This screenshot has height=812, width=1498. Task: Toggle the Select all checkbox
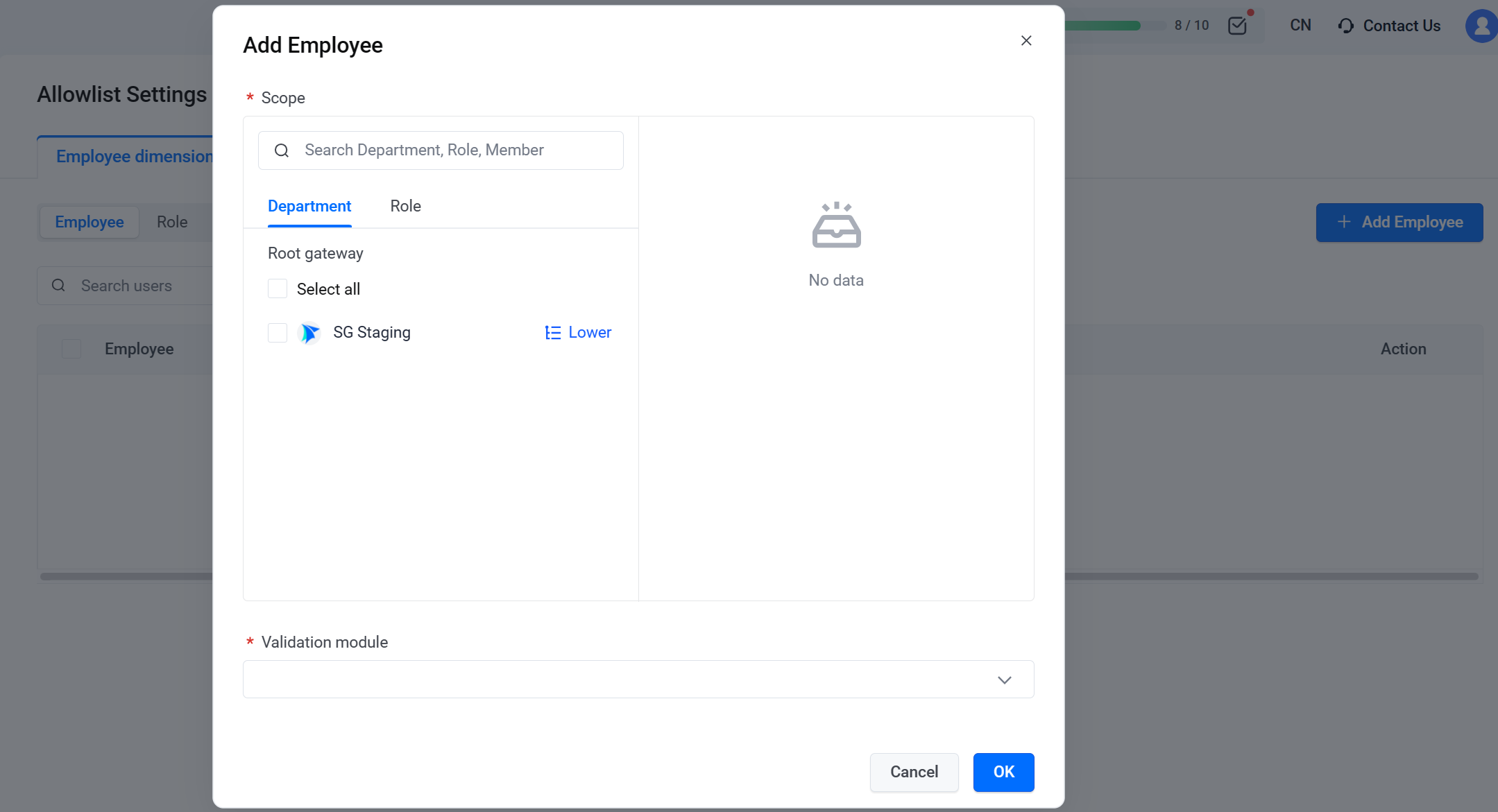277,289
